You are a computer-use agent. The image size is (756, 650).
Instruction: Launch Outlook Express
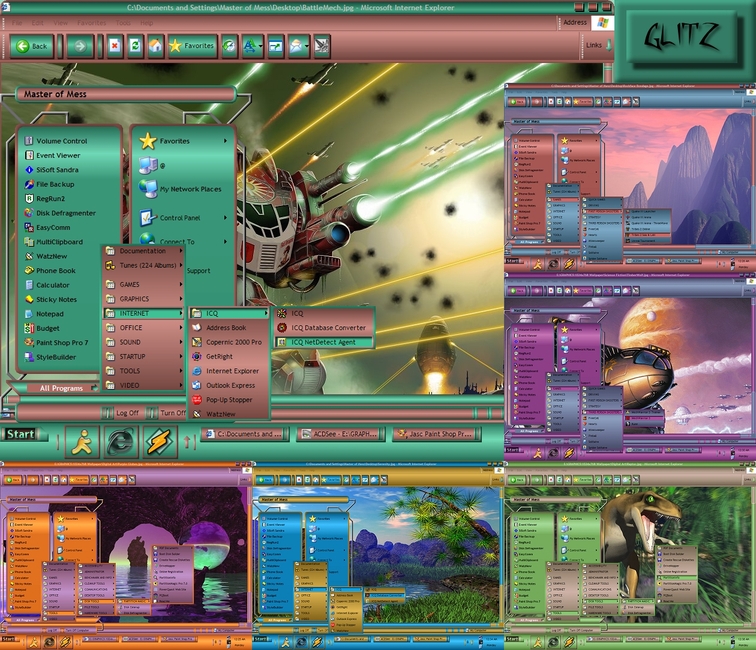(229, 386)
